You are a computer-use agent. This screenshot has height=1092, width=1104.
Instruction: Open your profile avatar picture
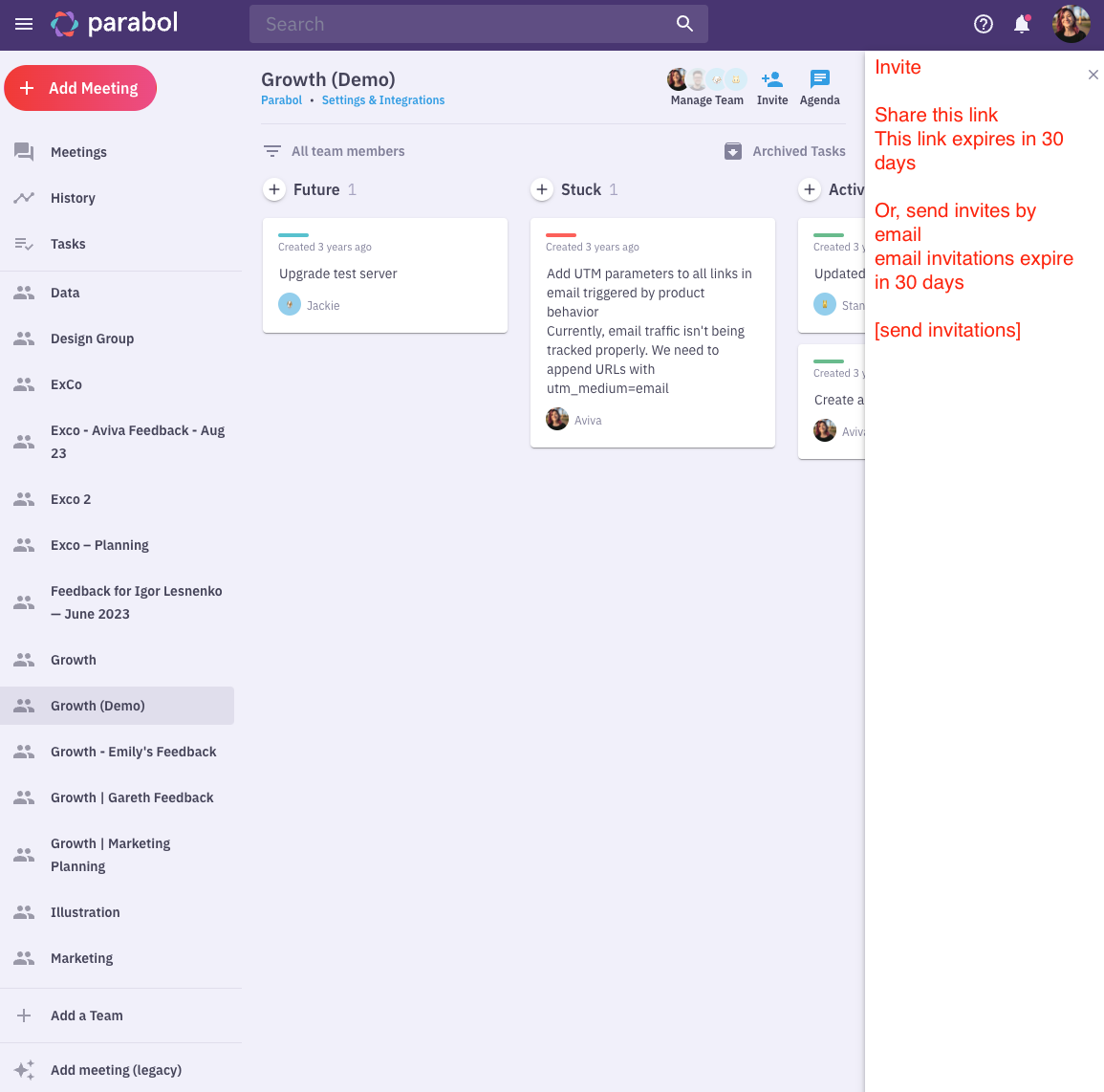[x=1071, y=24]
